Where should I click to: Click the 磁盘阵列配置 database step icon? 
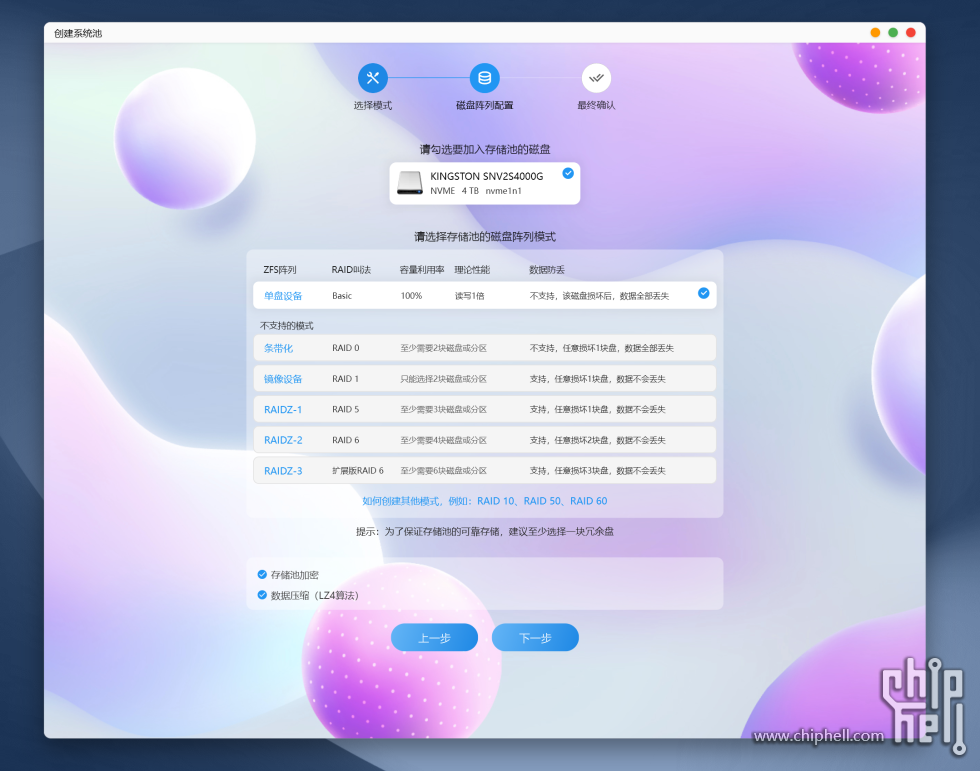coord(484,78)
